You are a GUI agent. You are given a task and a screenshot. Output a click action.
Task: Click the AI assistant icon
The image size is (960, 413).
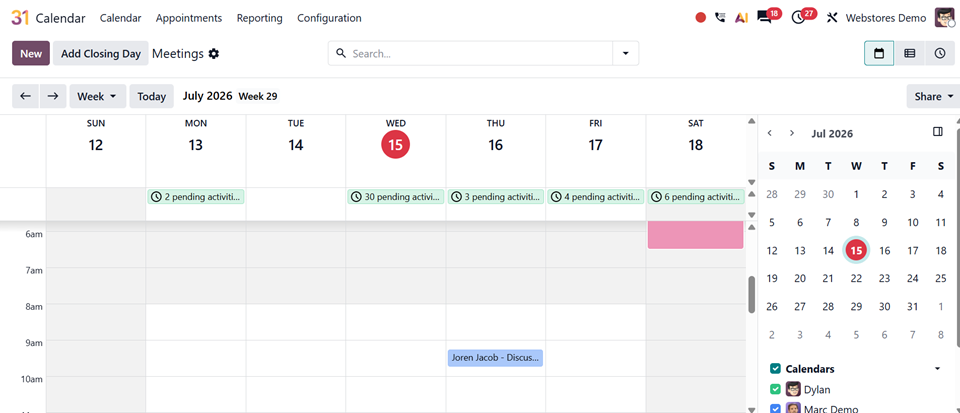(741, 18)
